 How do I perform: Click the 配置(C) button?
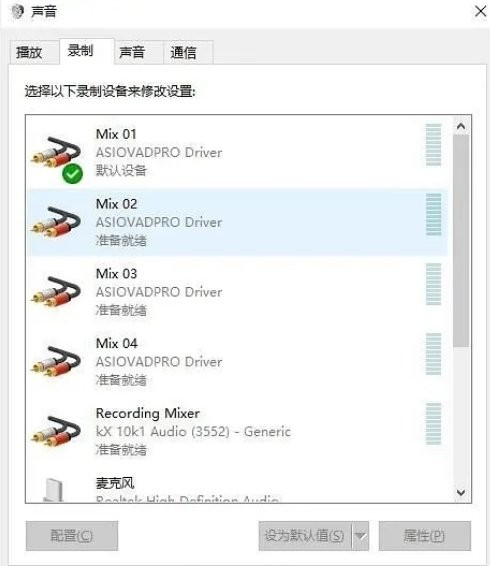click(x=72, y=536)
